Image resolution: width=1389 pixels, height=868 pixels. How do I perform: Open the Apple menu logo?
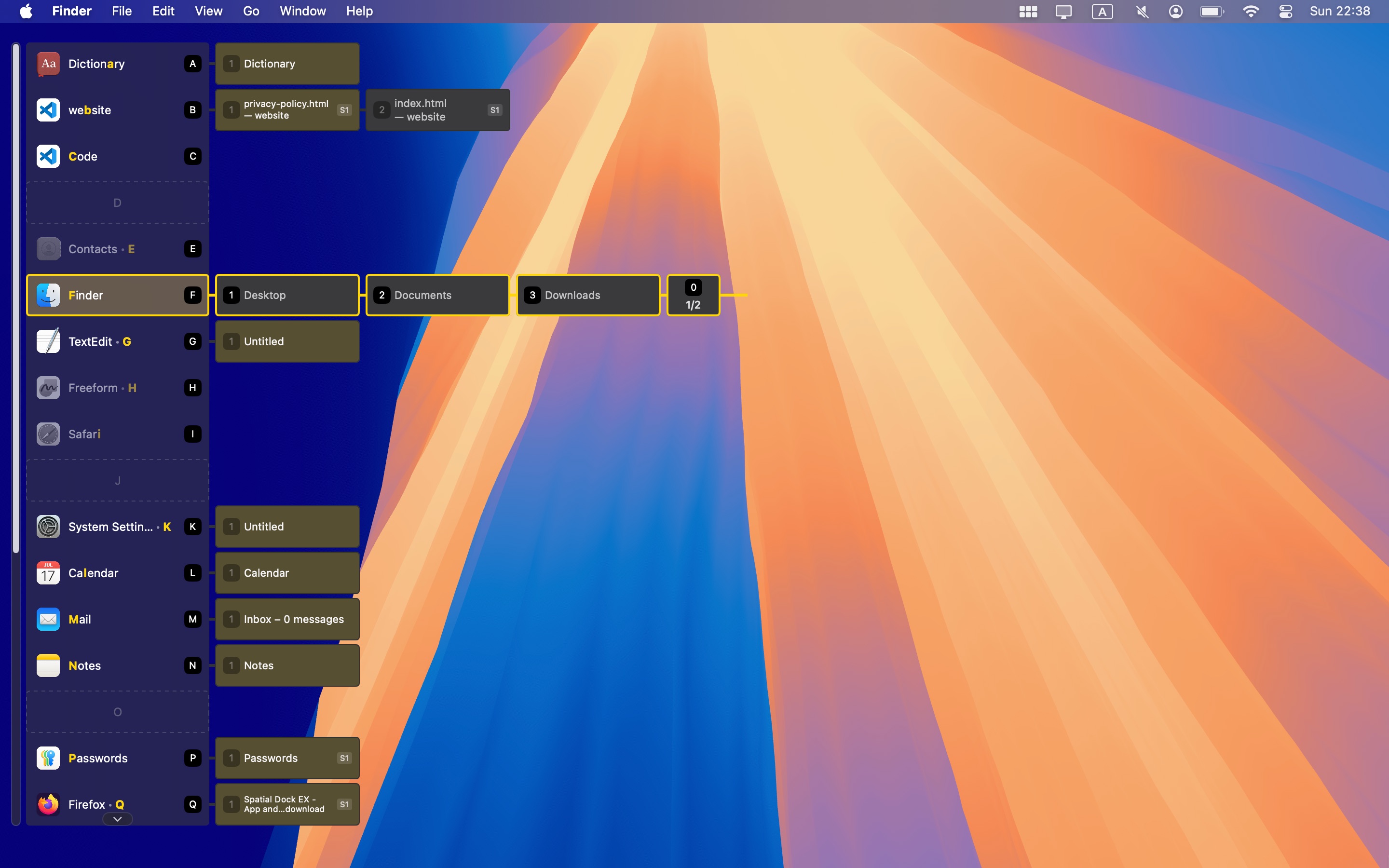point(26,11)
